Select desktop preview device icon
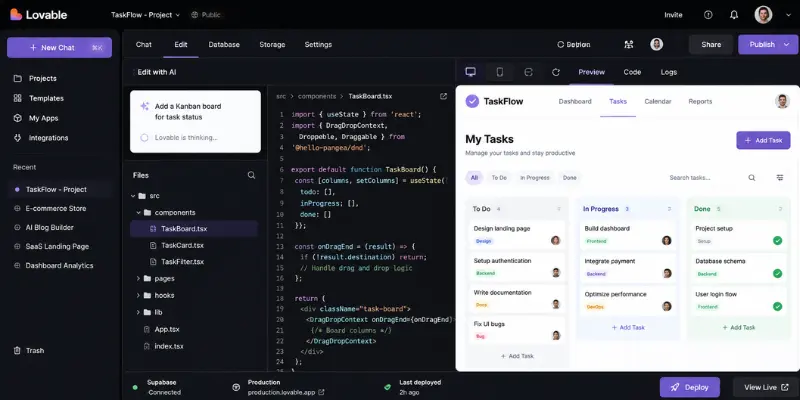Viewport: 800px width, 400px height. tap(470, 72)
